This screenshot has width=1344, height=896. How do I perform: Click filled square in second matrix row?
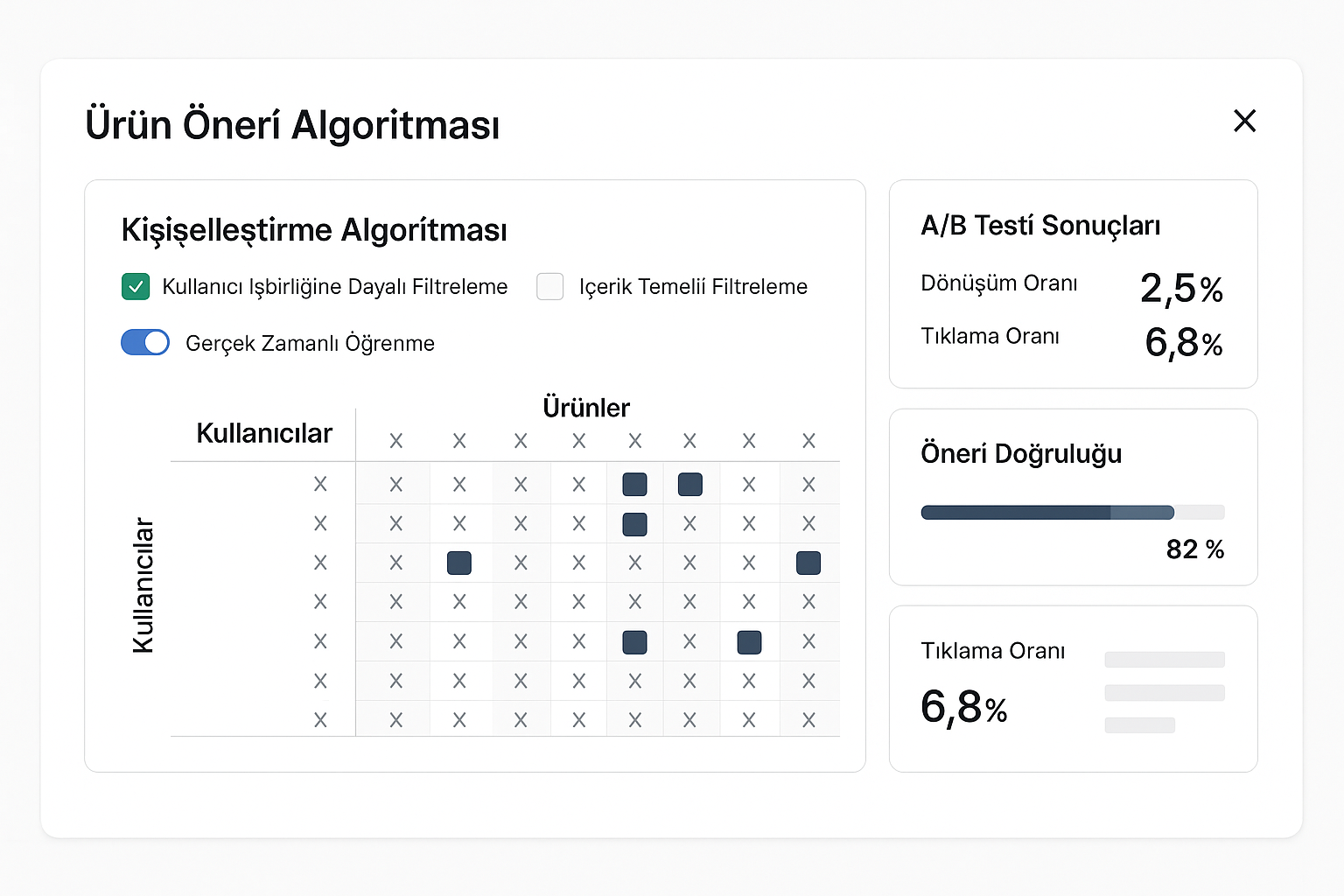coord(634,524)
